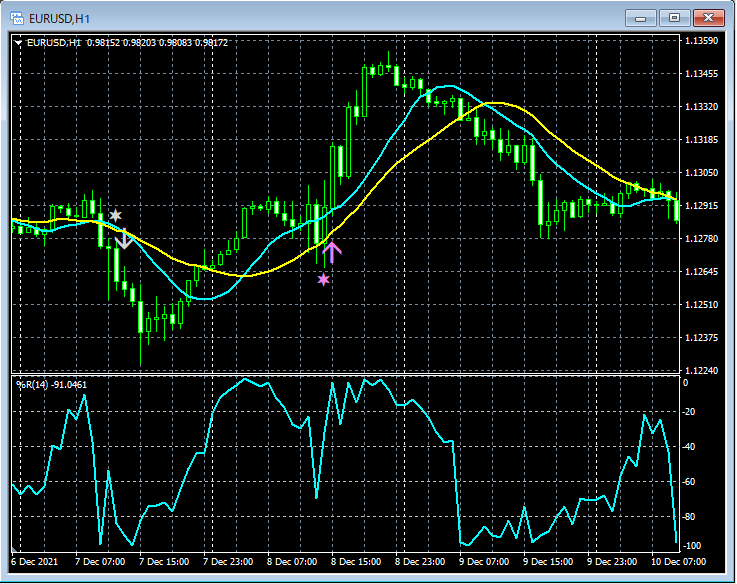Viewport: 737px width, 584px height.
Task: Click the chart shift triangle at bottom-left of indicator pane
Action: (x=15, y=549)
